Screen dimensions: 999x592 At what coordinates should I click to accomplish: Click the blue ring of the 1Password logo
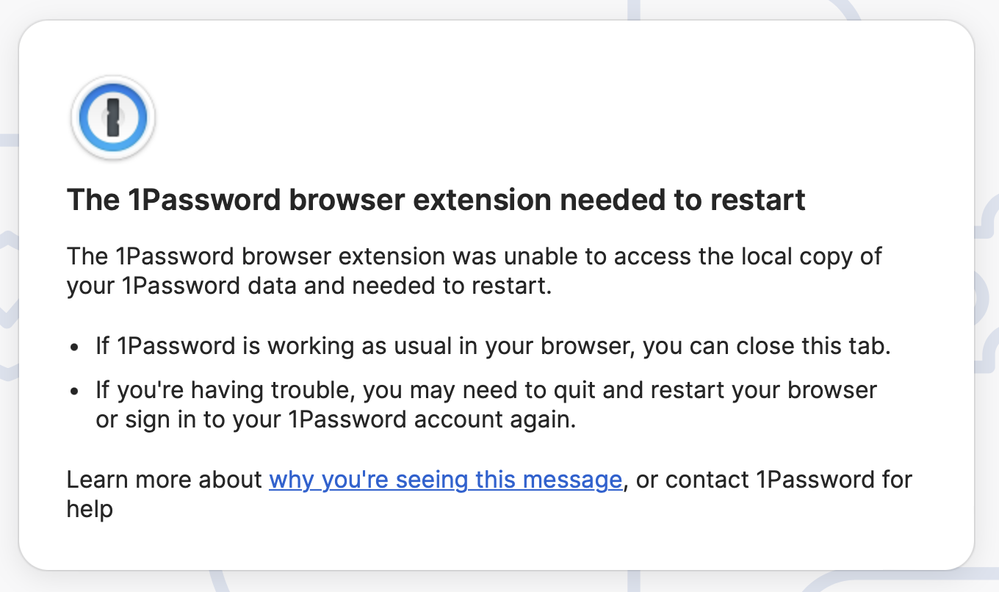point(113,117)
